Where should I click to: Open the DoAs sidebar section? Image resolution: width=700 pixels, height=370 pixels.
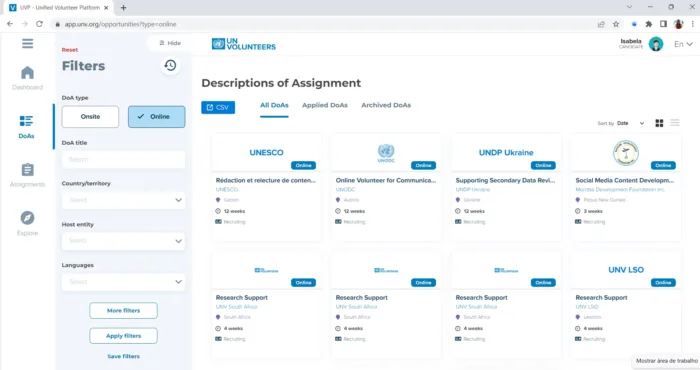[x=26, y=127]
